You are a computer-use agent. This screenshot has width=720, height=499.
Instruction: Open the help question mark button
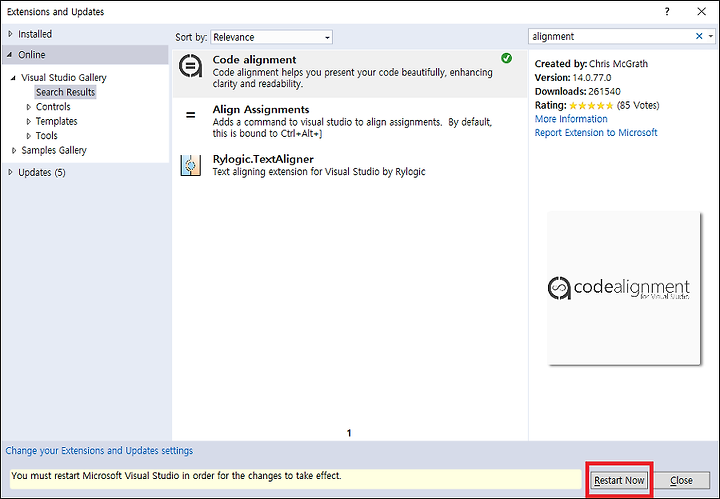(x=667, y=12)
